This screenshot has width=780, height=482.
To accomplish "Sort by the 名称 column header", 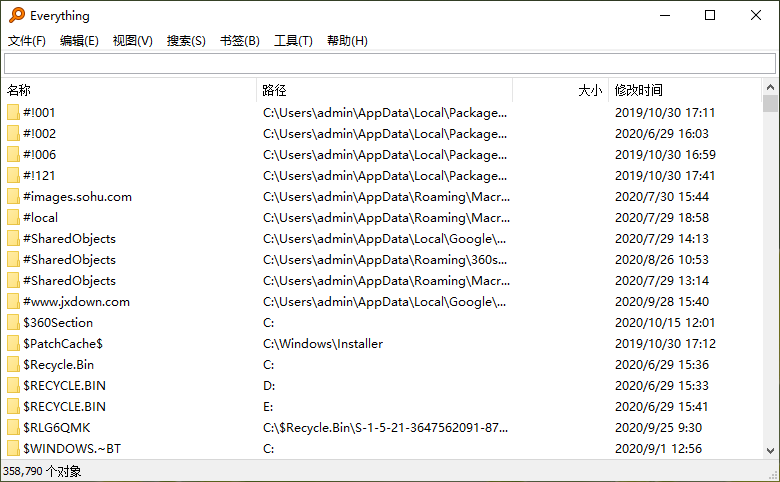I will pos(130,90).
